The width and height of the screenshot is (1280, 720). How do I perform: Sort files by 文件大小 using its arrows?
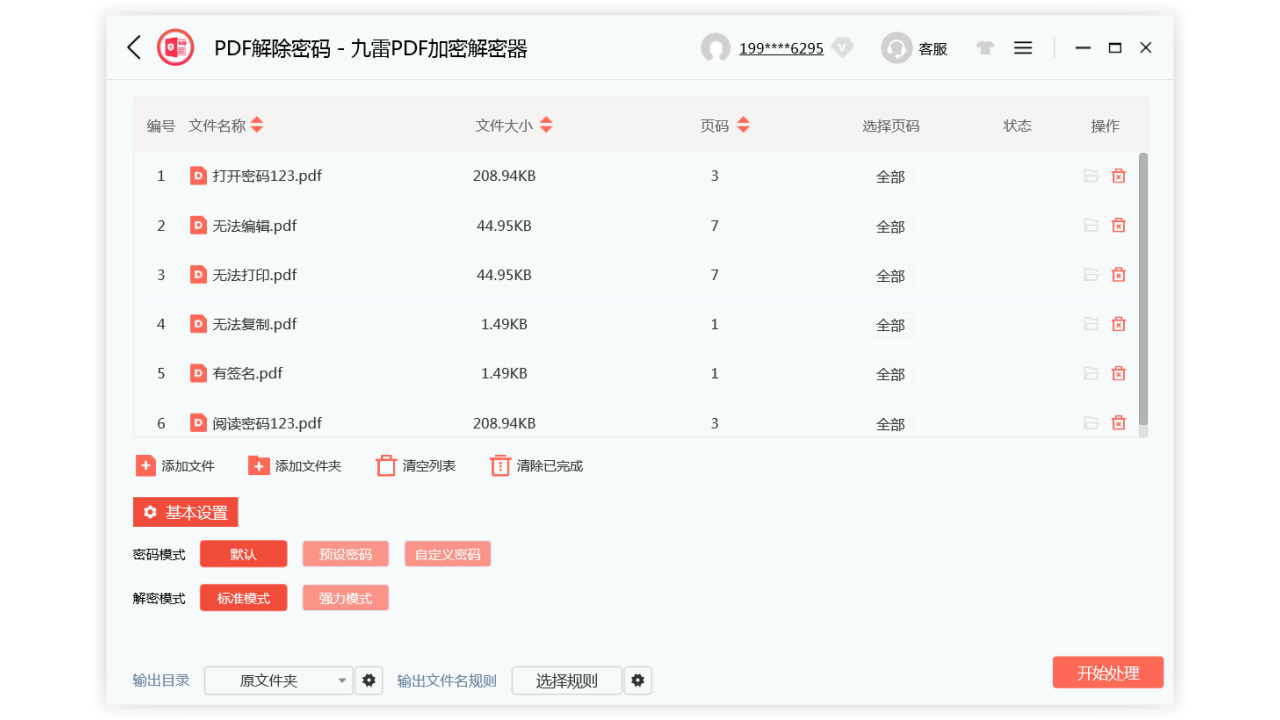[x=546, y=125]
